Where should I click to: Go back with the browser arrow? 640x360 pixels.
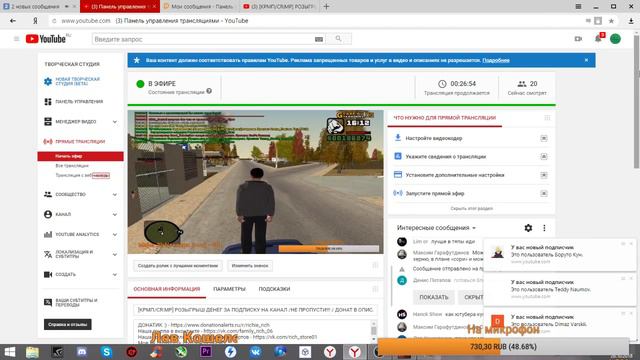coord(13,20)
